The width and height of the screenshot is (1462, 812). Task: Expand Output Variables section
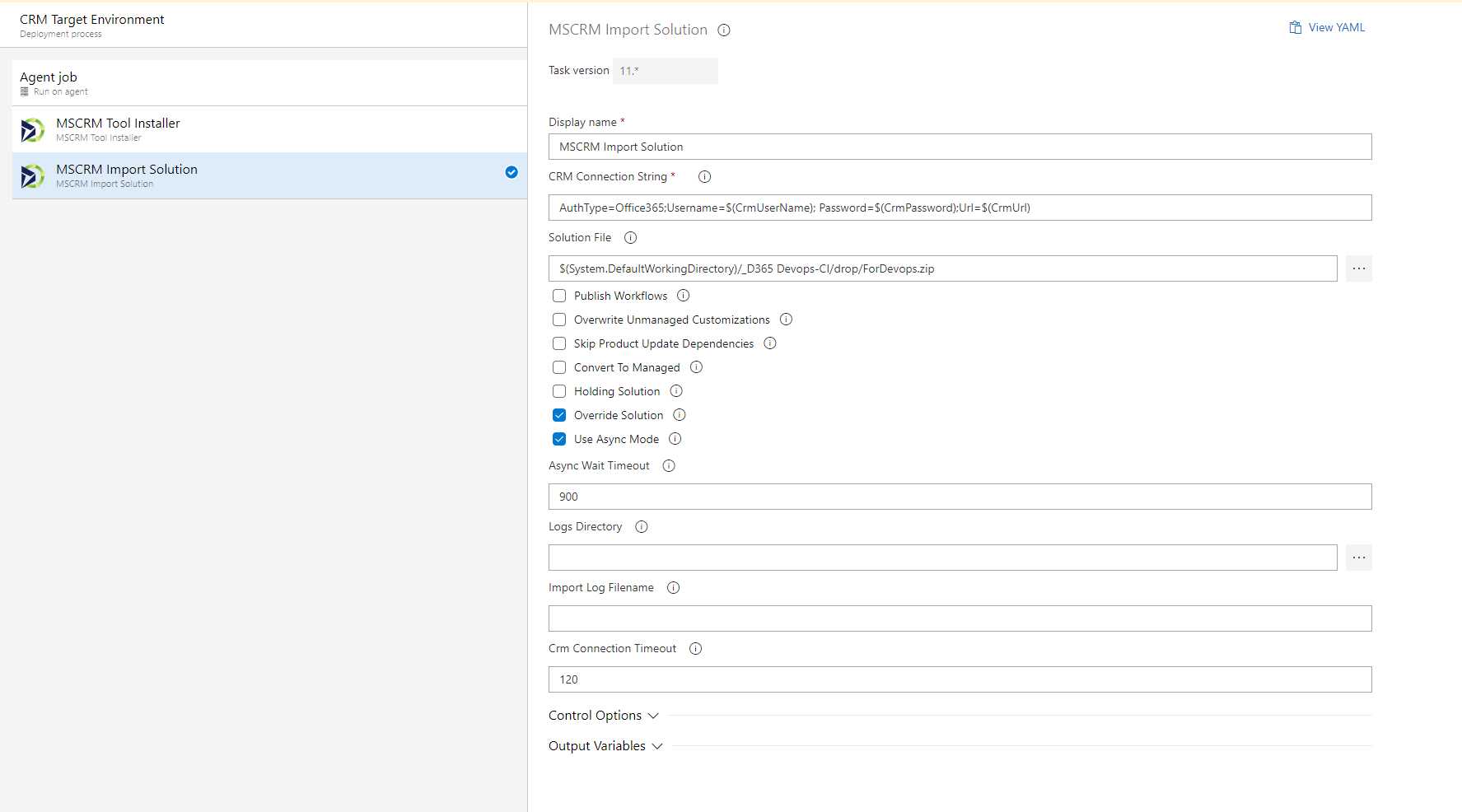coord(605,746)
